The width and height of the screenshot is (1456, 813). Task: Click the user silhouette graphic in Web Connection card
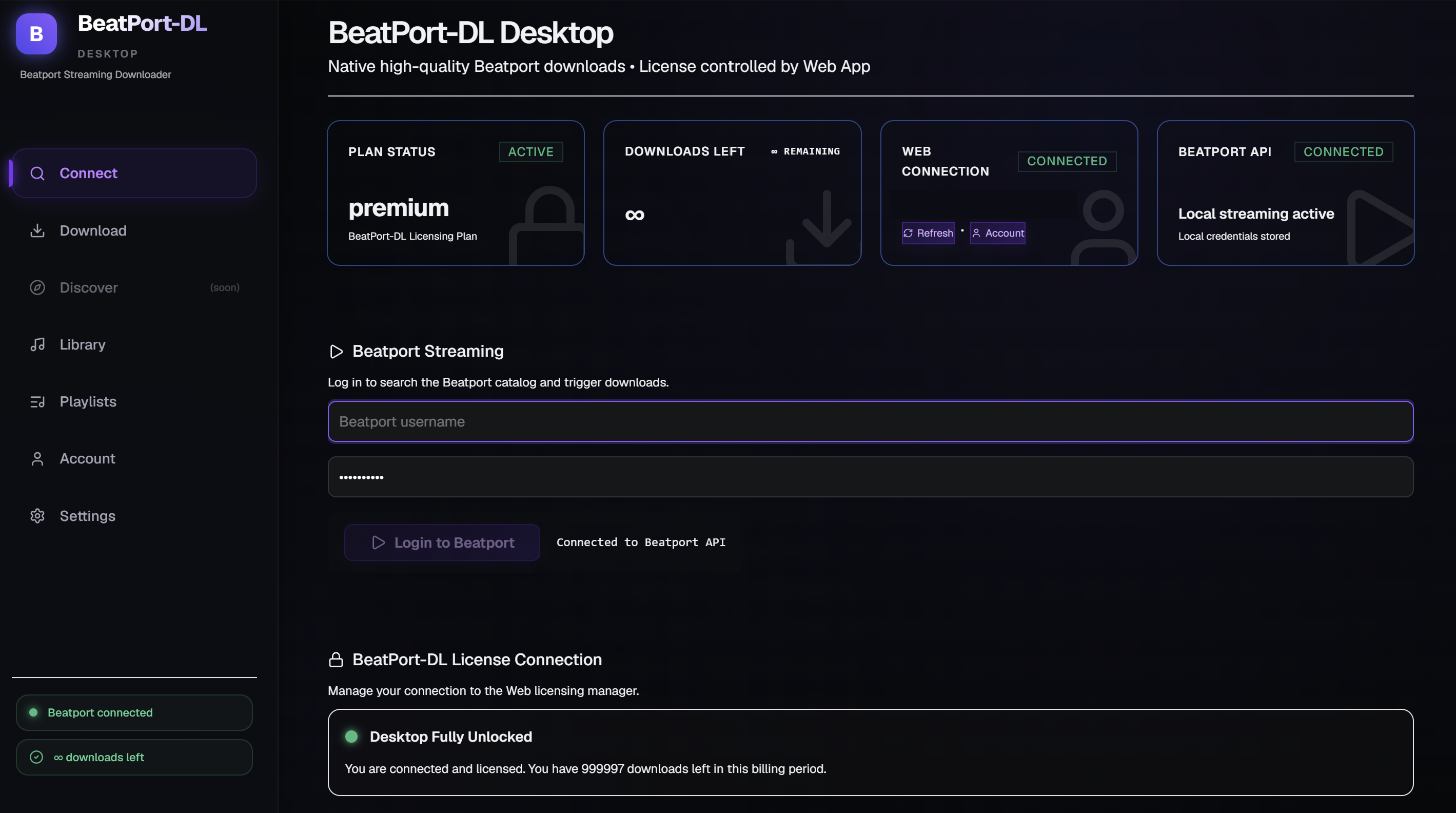(x=1103, y=227)
